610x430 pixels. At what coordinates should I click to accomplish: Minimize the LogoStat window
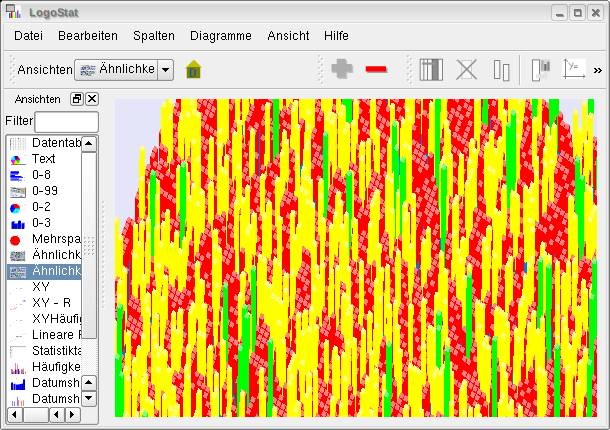560,13
